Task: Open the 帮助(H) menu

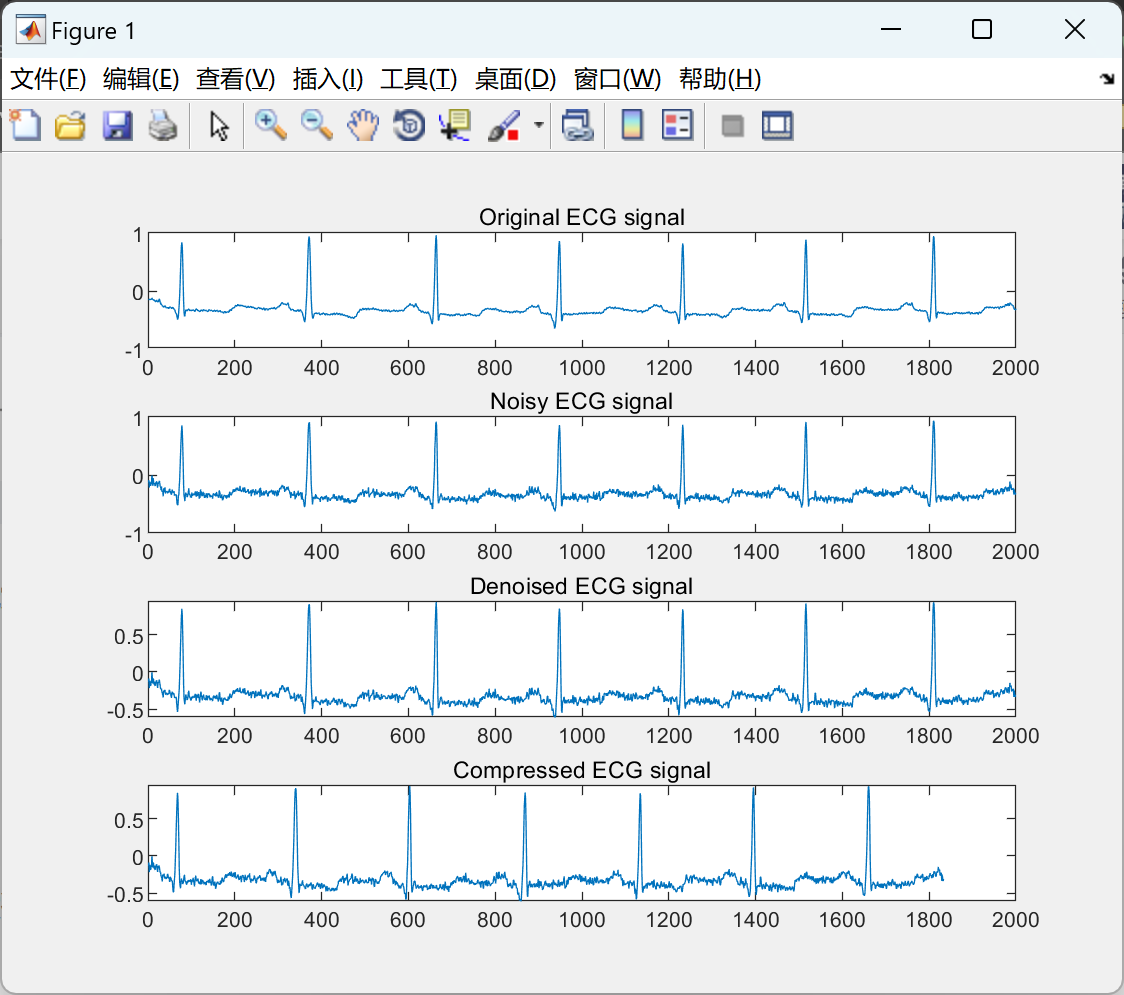Action: [720, 79]
